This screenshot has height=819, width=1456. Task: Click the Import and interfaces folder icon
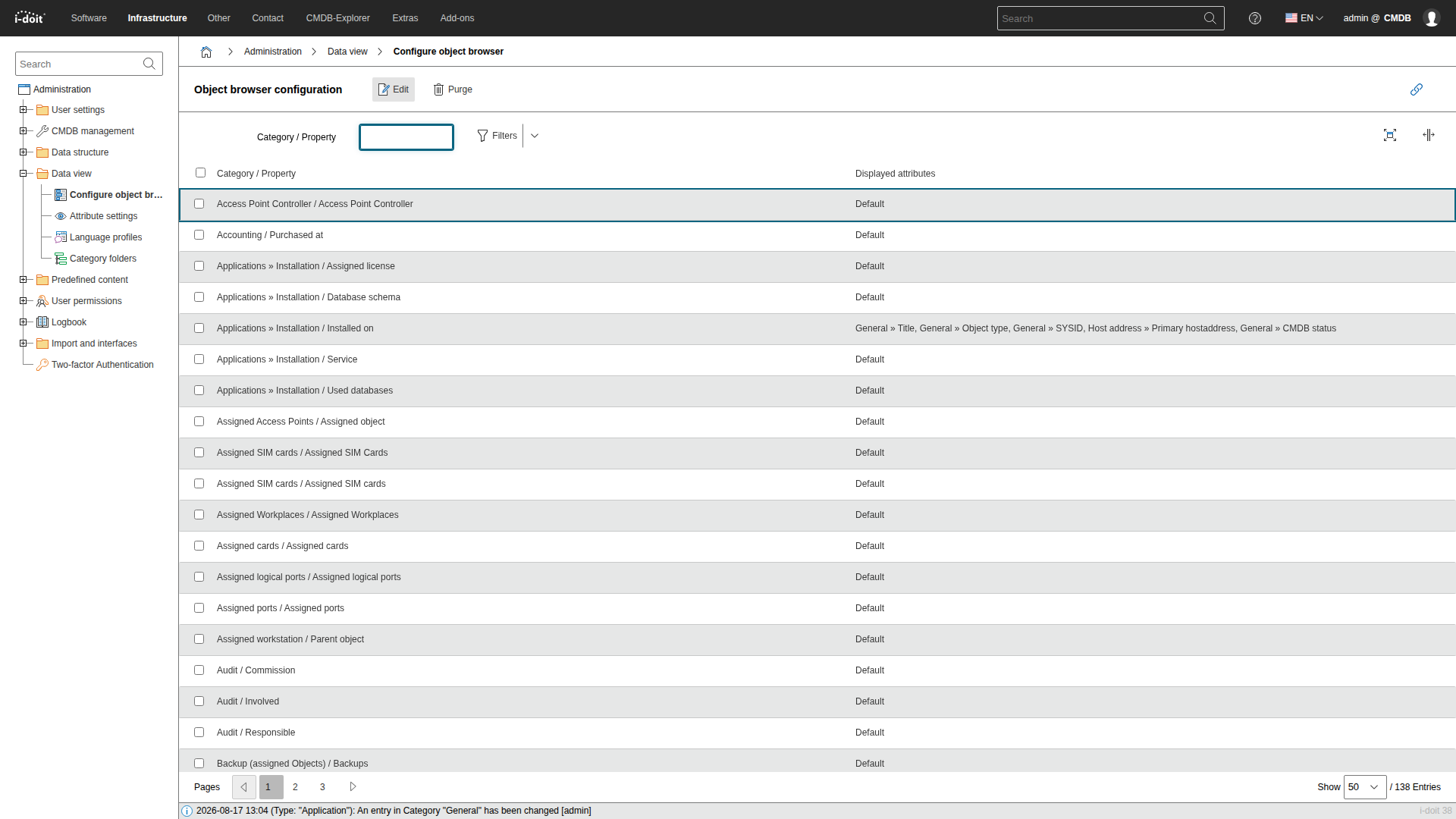click(x=42, y=344)
